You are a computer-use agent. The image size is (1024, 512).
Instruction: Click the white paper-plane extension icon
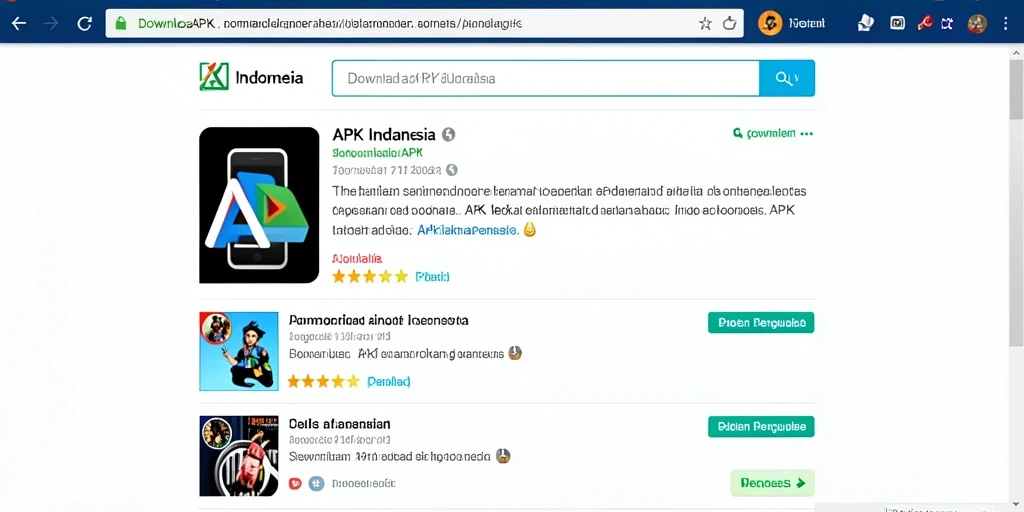[866, 24]
